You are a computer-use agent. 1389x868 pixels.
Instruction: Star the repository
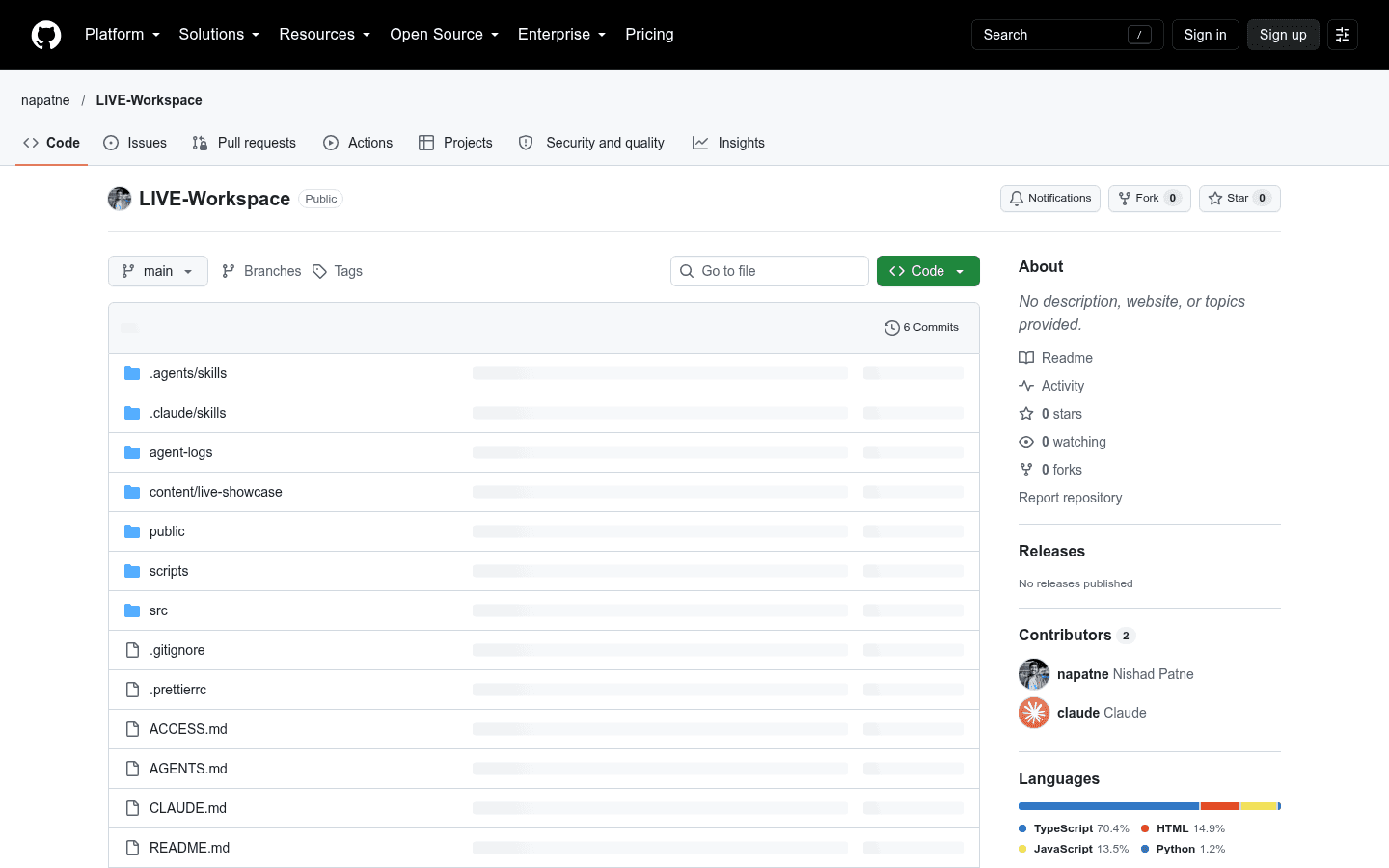[1239, 199]
